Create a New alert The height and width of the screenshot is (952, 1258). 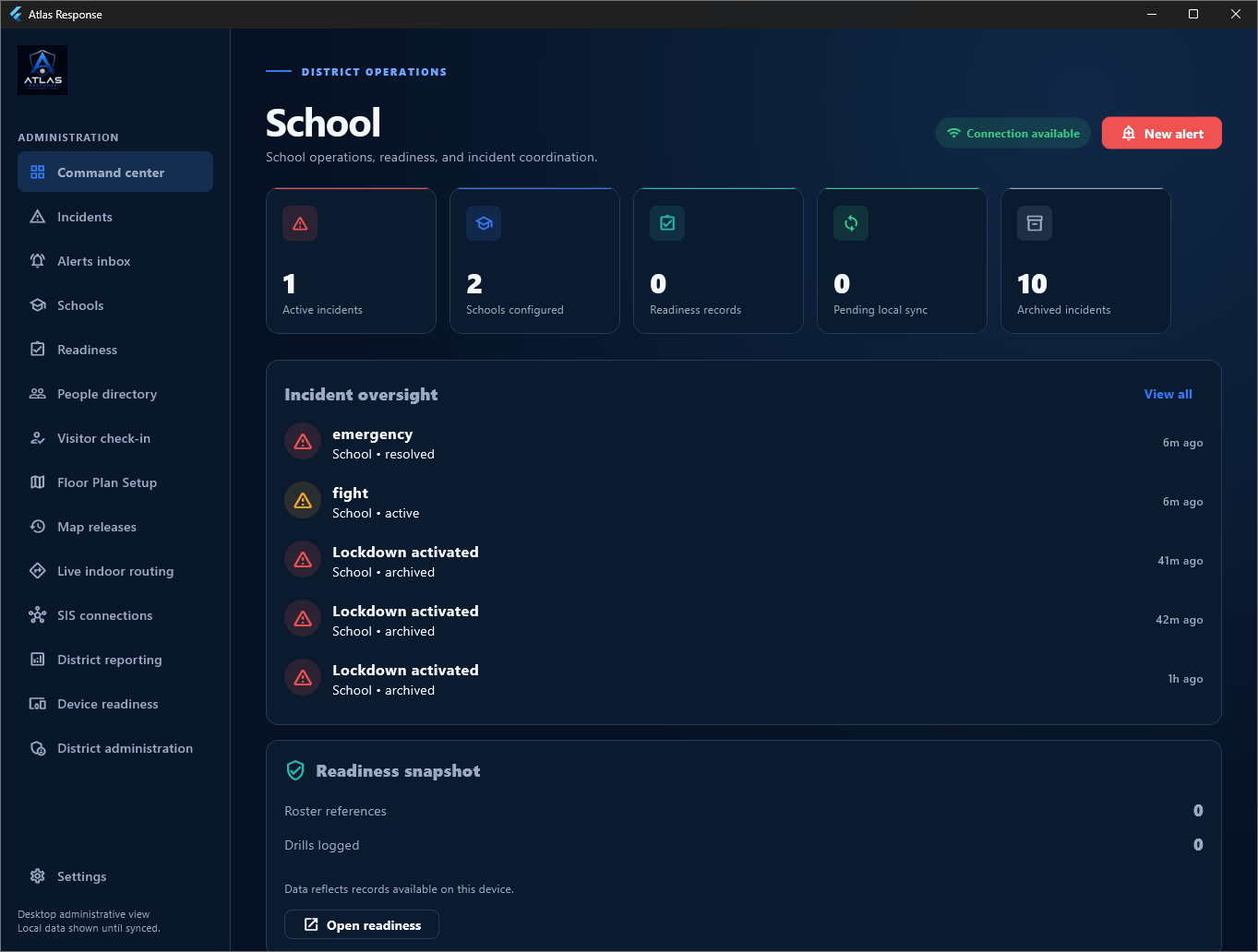click(x=1161, y=133)
